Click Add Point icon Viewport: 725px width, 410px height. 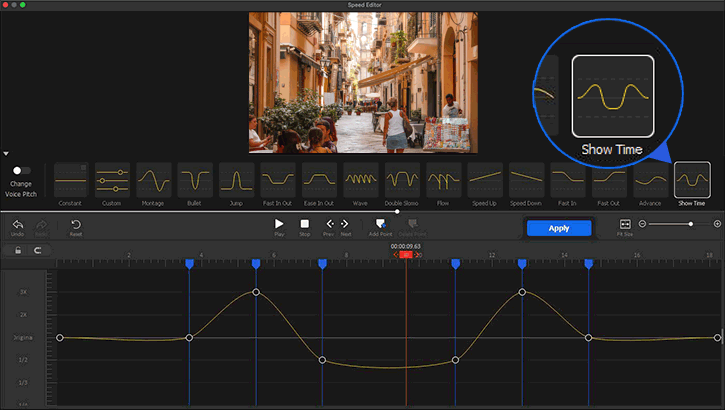coord(381,225)
